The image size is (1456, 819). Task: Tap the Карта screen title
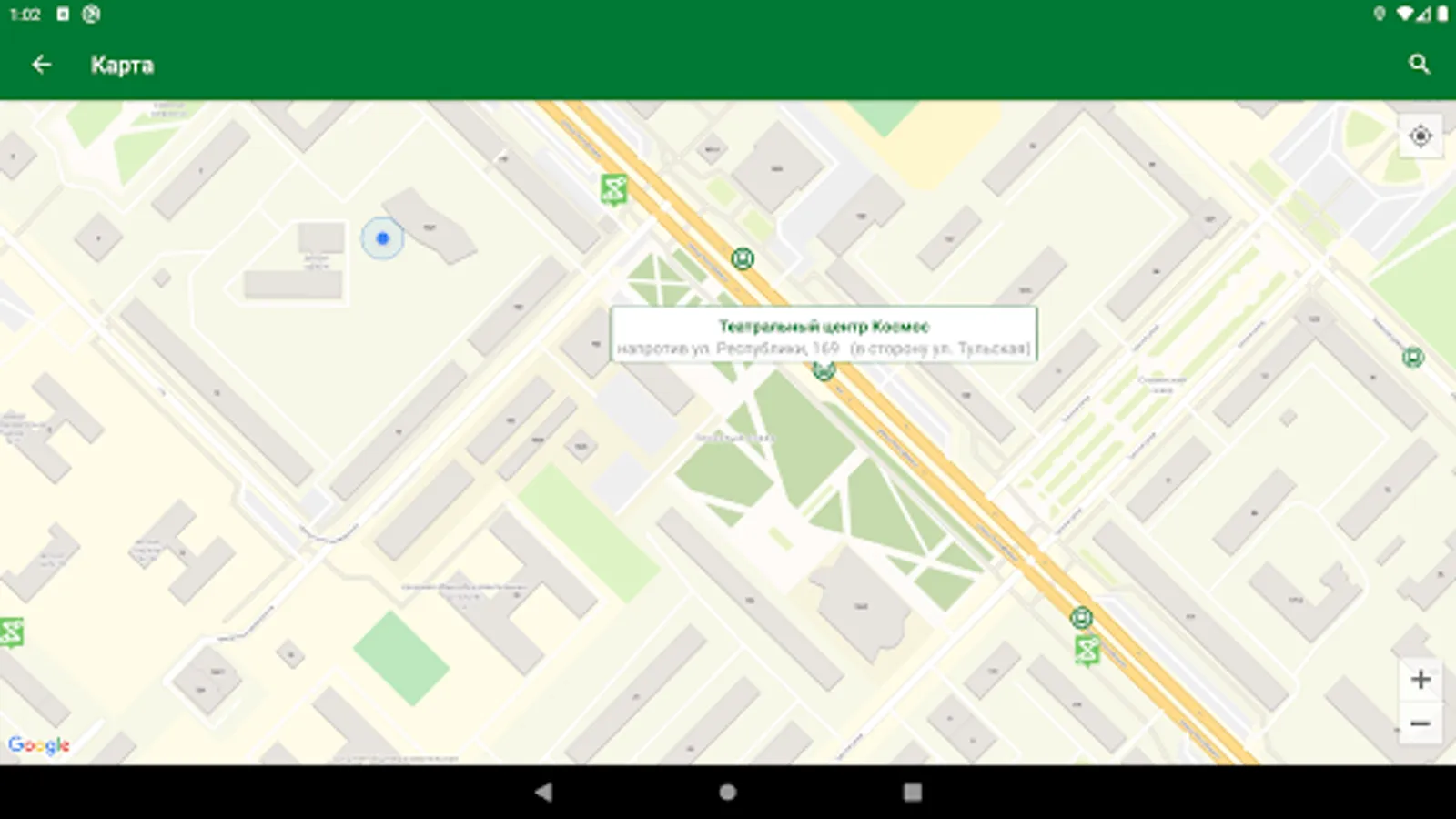point(122,66)
